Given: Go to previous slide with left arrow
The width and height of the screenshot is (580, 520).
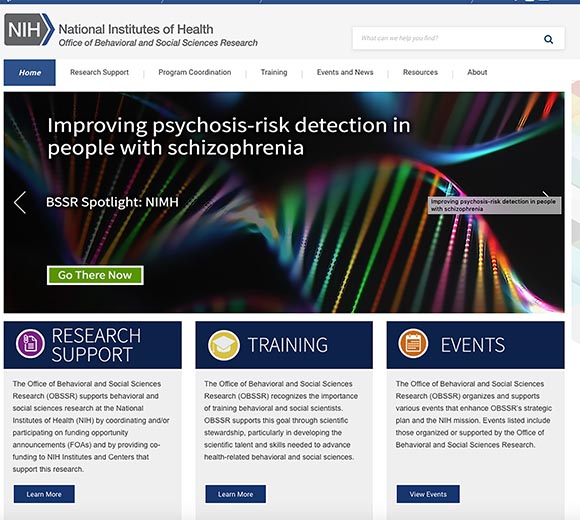Looking at the screenshot, I should pos(20,202).
